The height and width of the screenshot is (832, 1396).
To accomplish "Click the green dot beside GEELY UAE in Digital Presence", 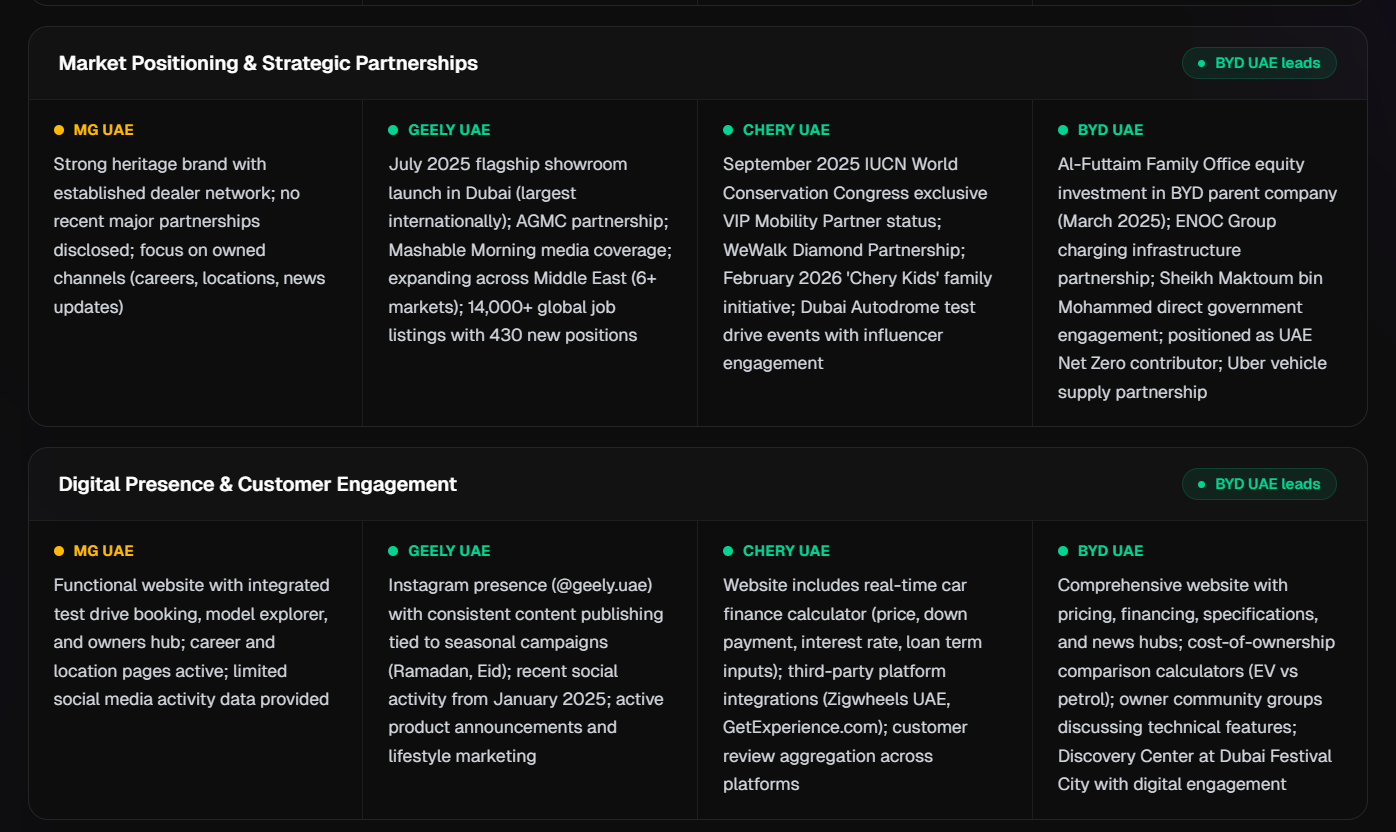I will [393, 551].
